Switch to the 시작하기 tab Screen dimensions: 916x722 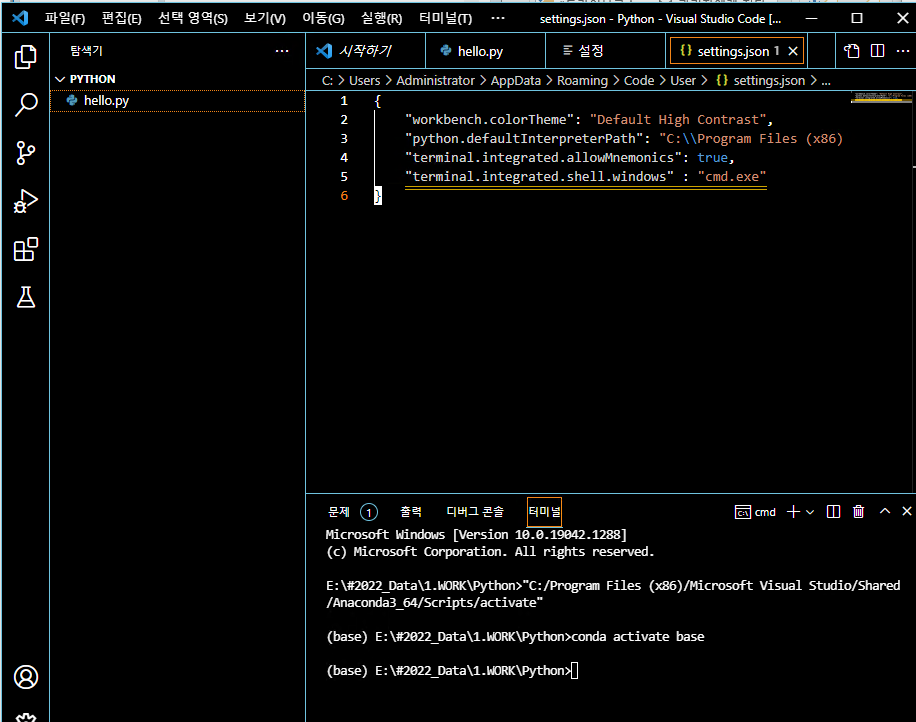click(366, 51)
